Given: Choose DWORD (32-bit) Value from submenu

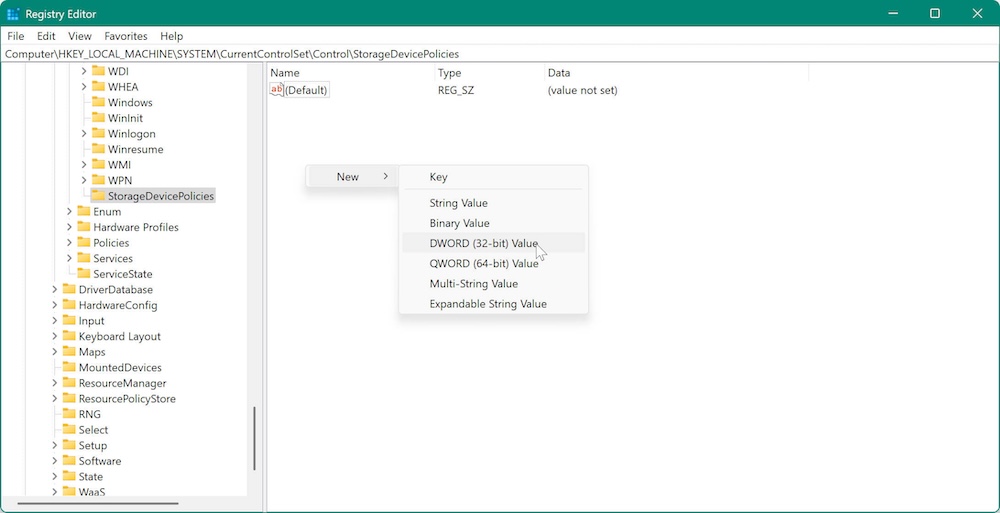Looking at the screenshot, I should (x=483, y=243).
